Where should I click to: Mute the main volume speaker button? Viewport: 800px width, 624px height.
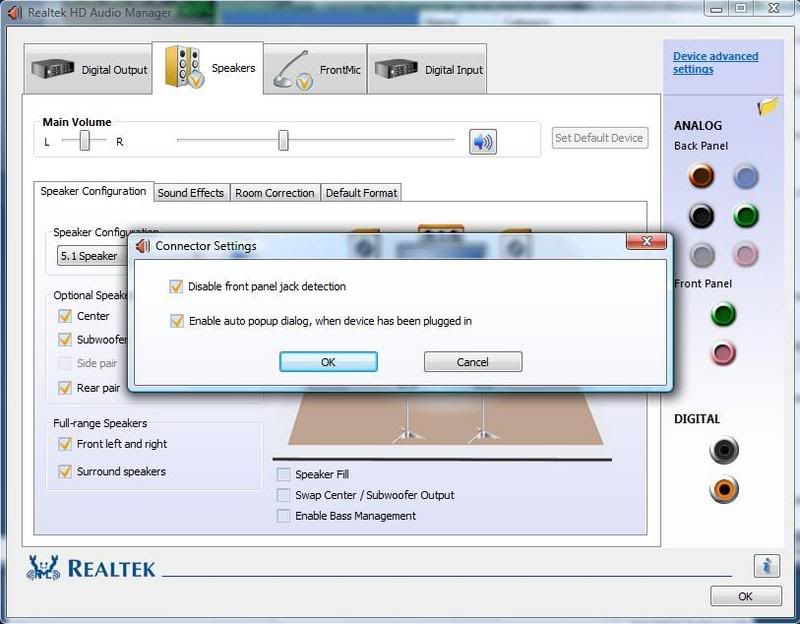pyautogui.click(x=483, y=141)
